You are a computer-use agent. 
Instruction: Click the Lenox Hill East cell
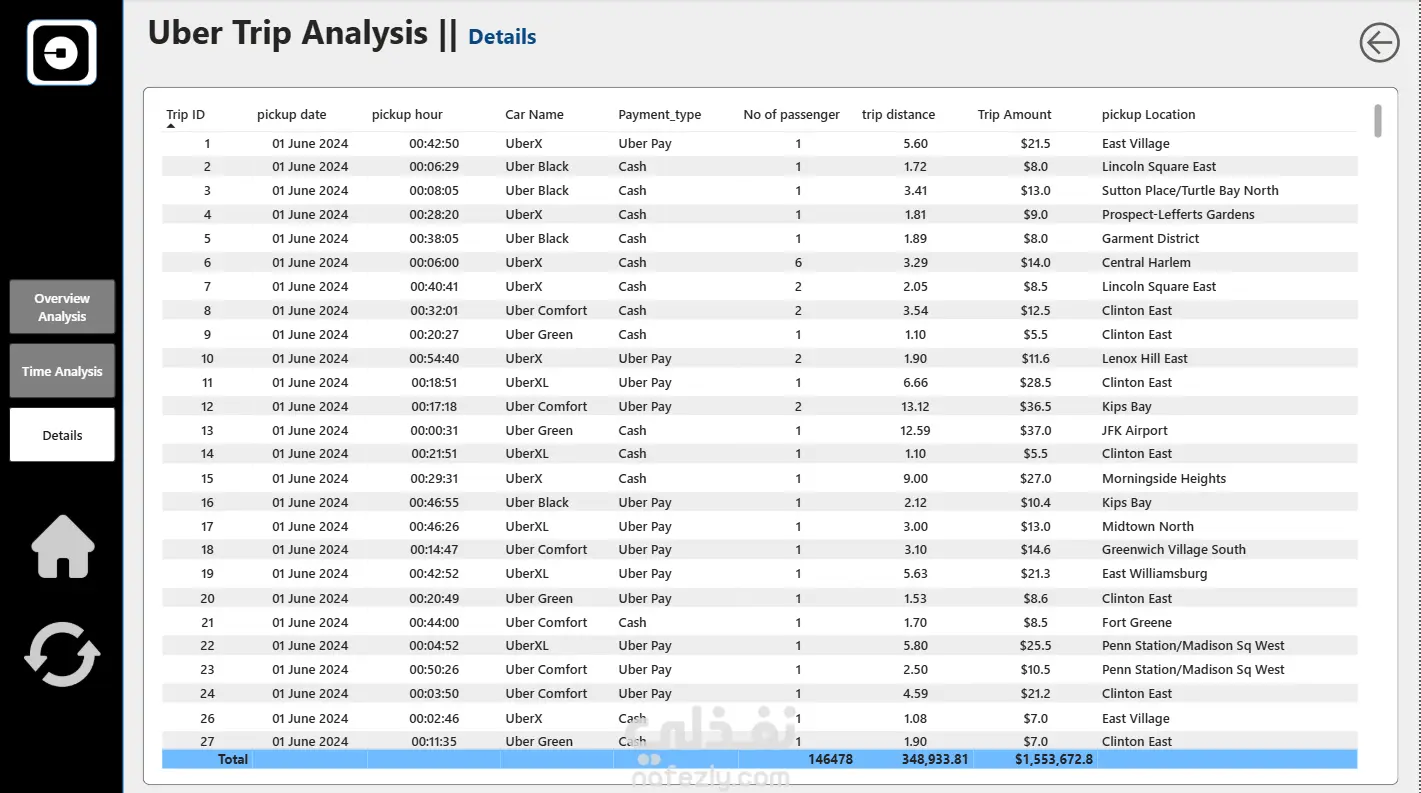coord(1145,358)
